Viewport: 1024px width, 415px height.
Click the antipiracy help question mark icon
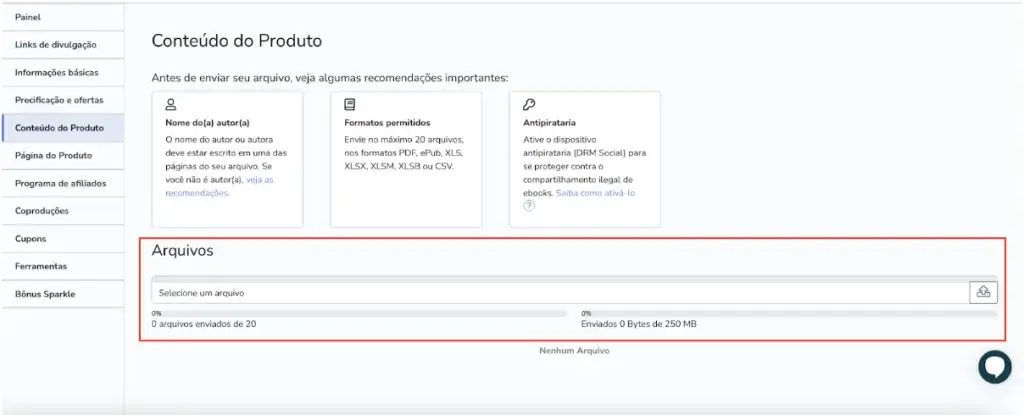pyautogui.click(x=529, y=206)
